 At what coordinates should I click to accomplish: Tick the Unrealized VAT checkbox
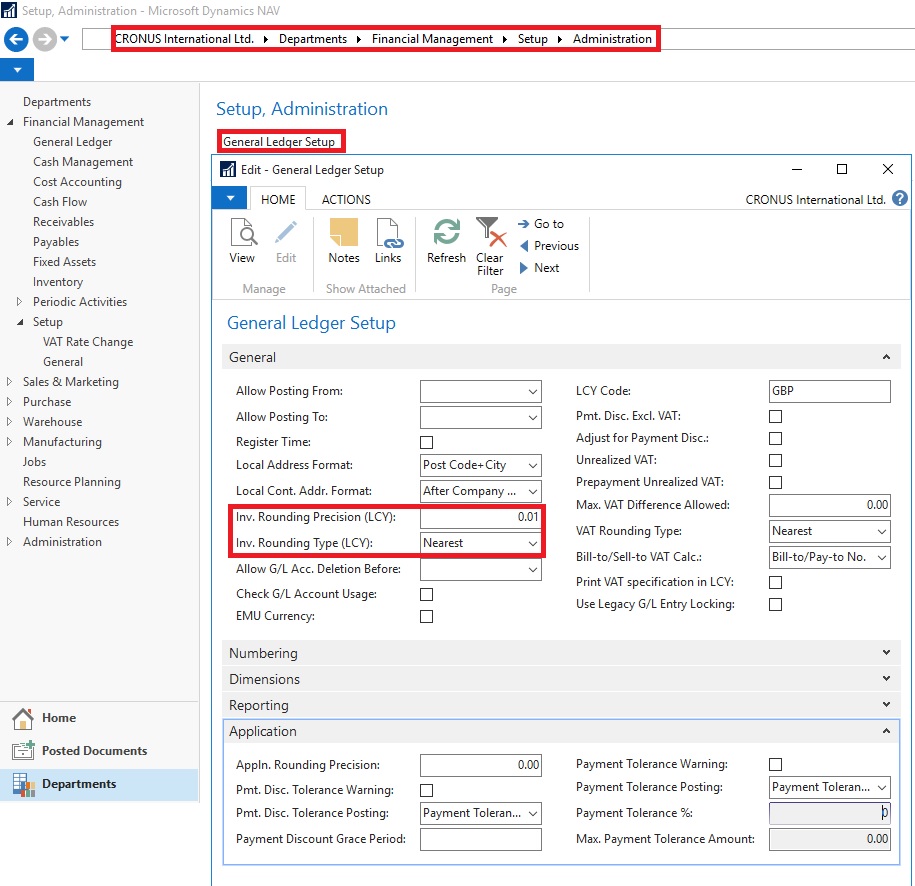(x=775, y=460)
